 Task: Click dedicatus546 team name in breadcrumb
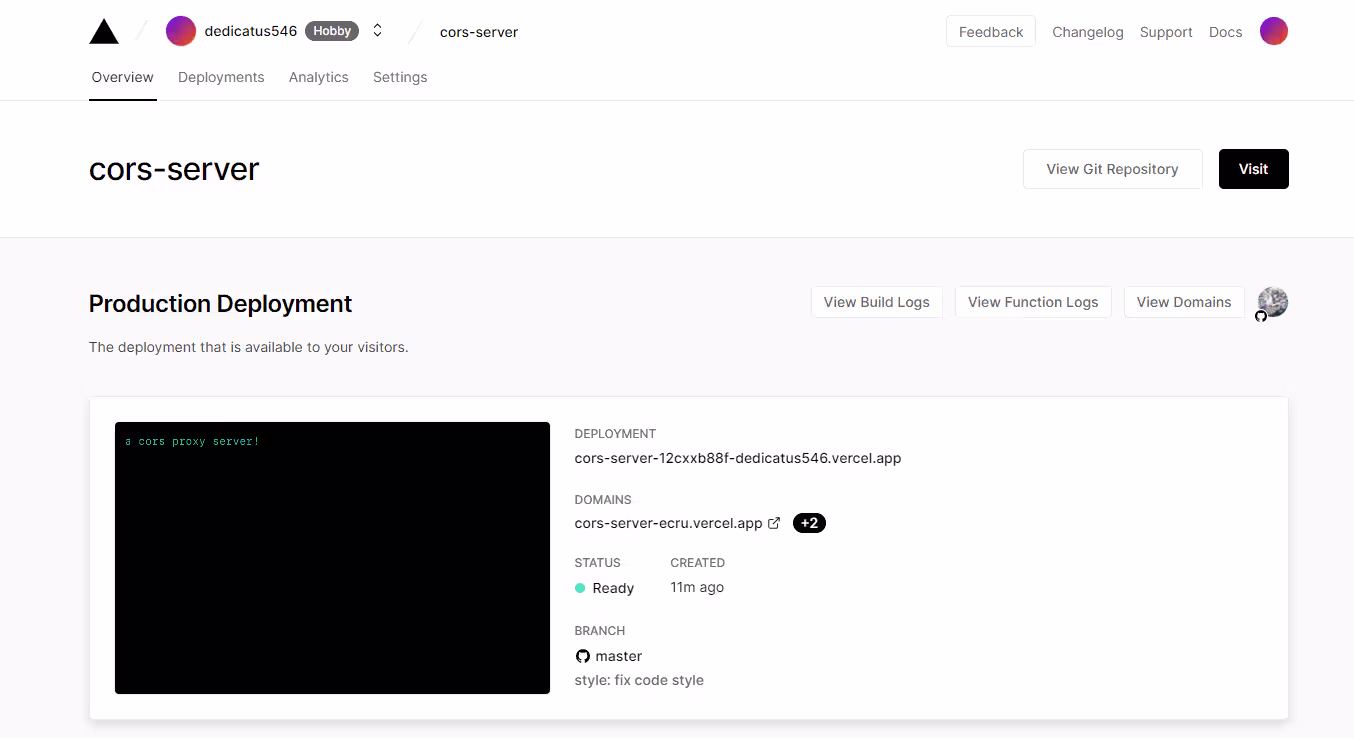[251, 31]
